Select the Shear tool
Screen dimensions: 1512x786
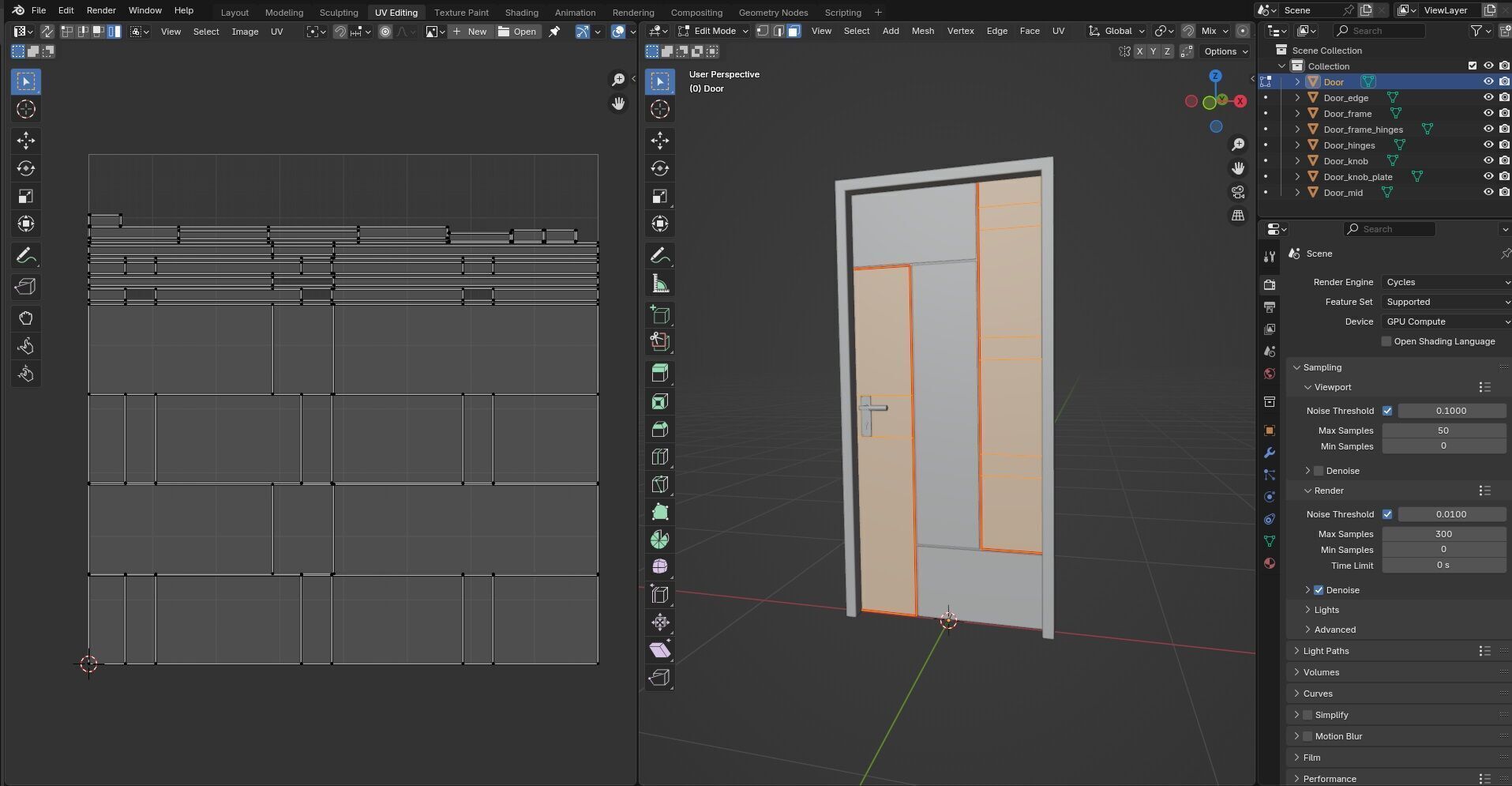coord(660,650)
